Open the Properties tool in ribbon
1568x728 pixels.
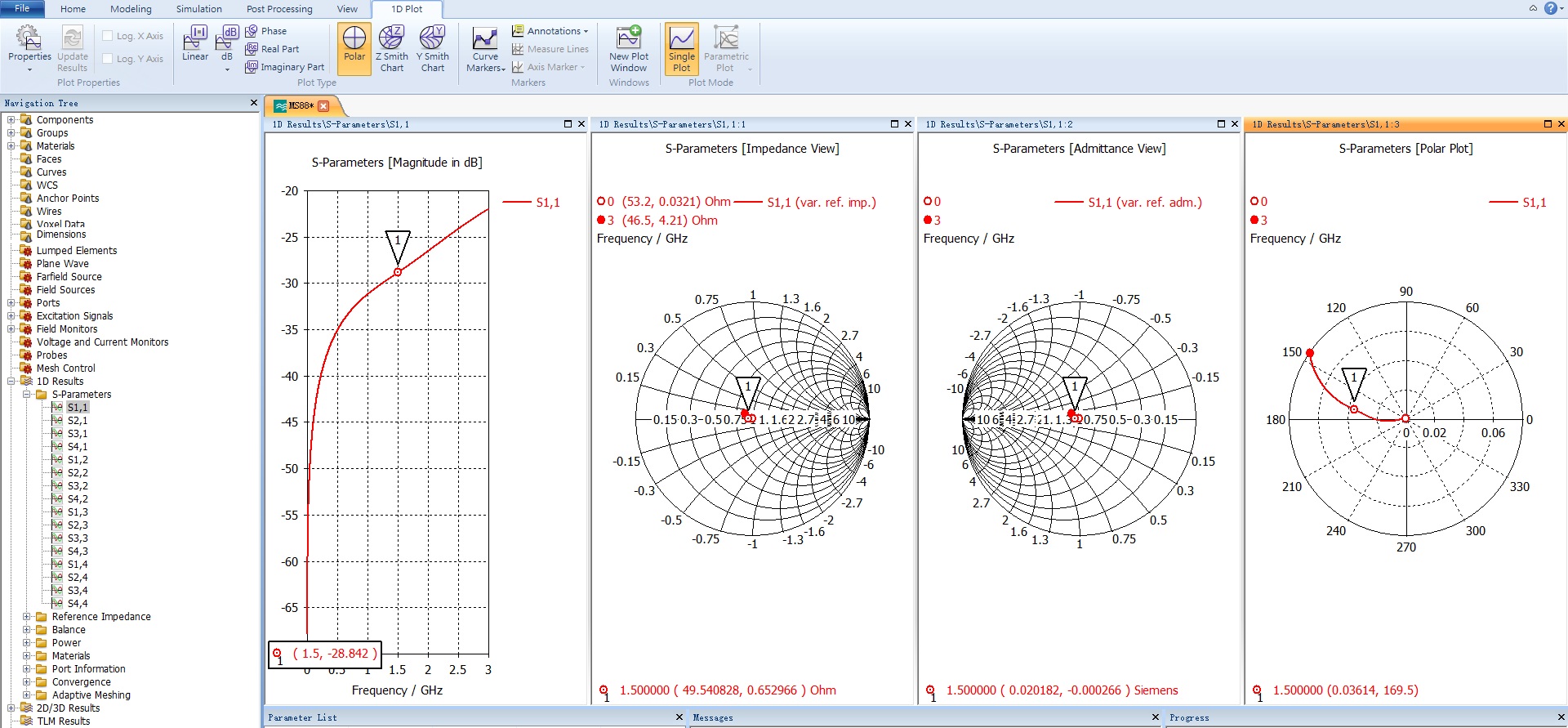pyautogui.click(x=29, y=47)
